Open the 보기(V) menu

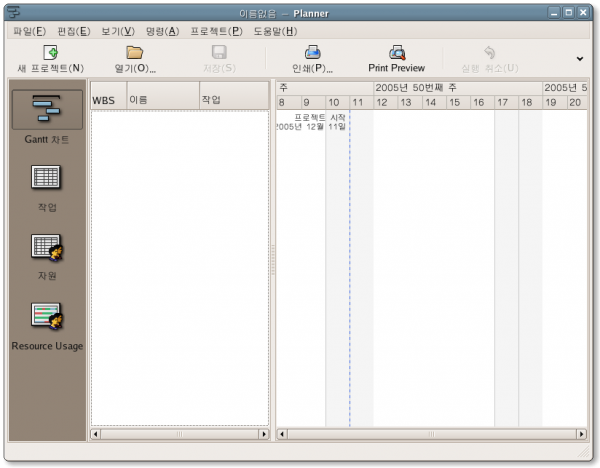click(x=118, y=31)
